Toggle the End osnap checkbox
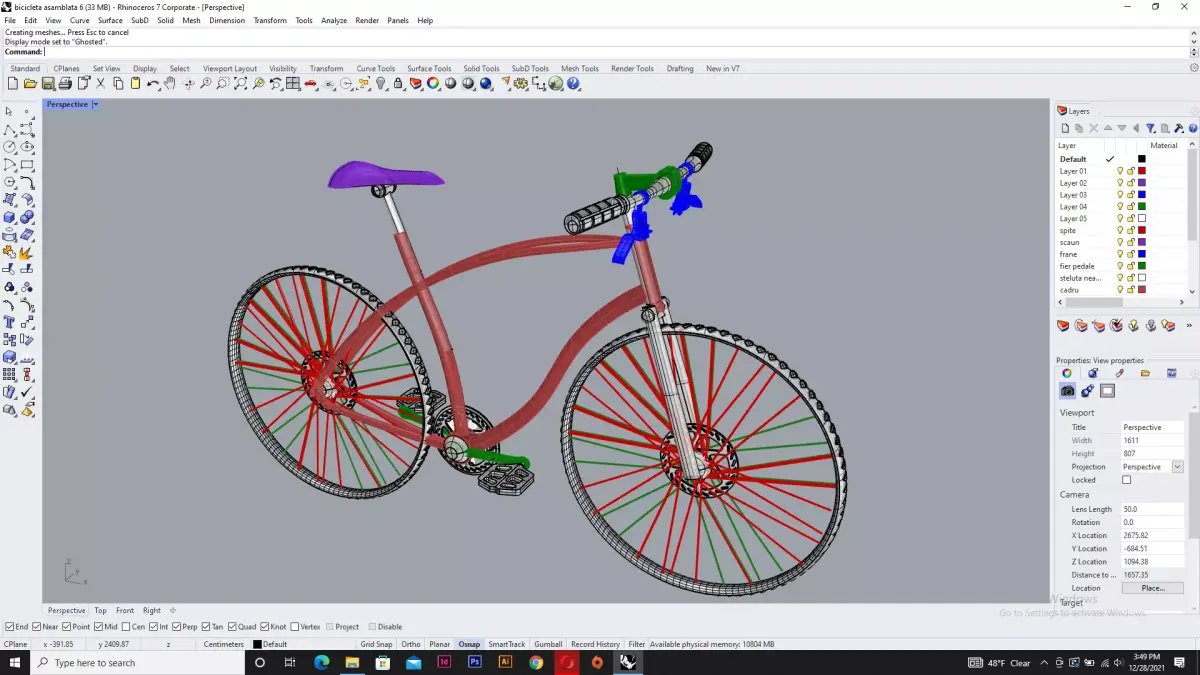The width and height of the screenshot is (1200, 675). click(x=10, y=627)
